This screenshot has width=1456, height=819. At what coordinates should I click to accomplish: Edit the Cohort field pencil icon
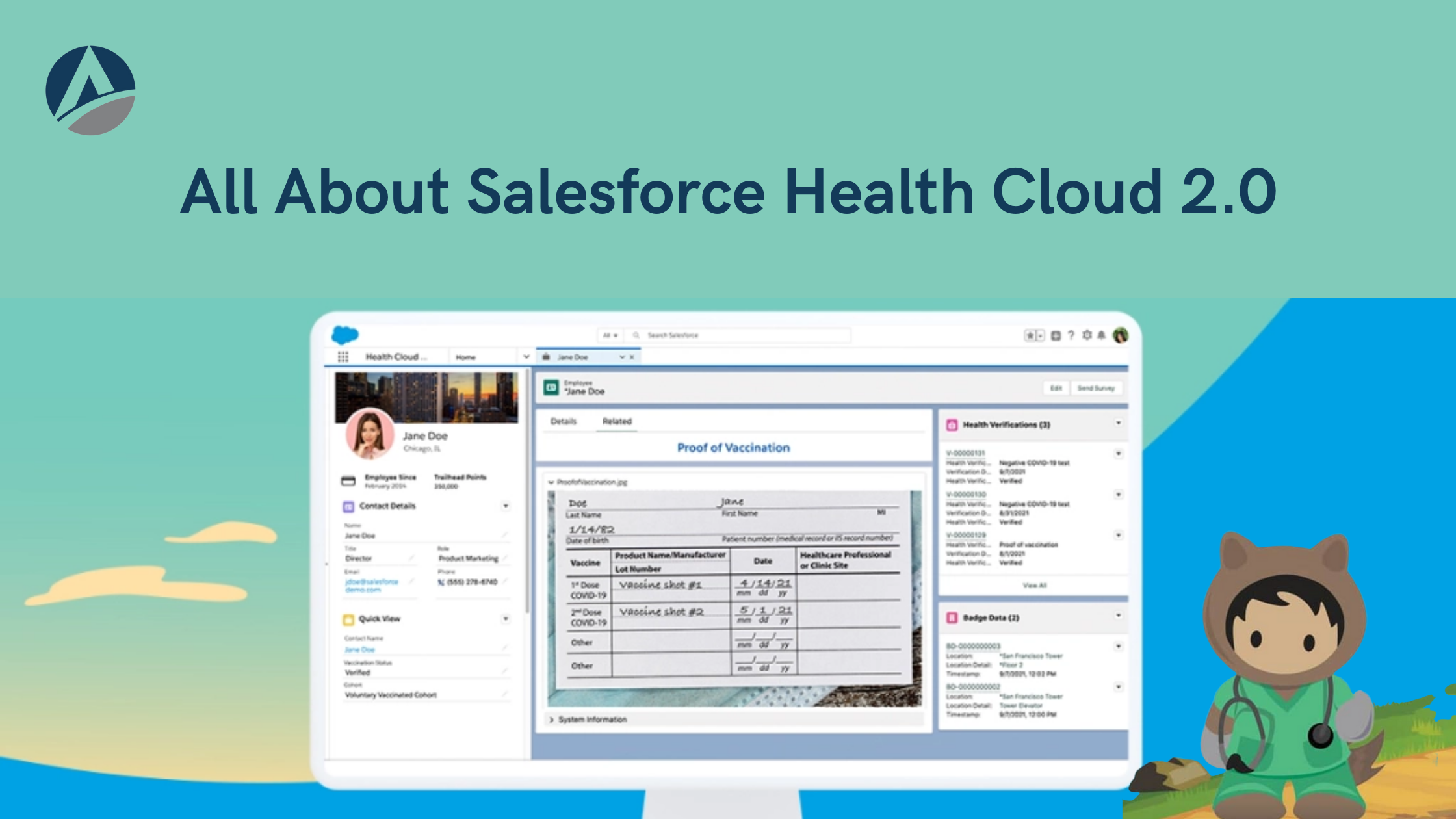[x=504, y=694]
